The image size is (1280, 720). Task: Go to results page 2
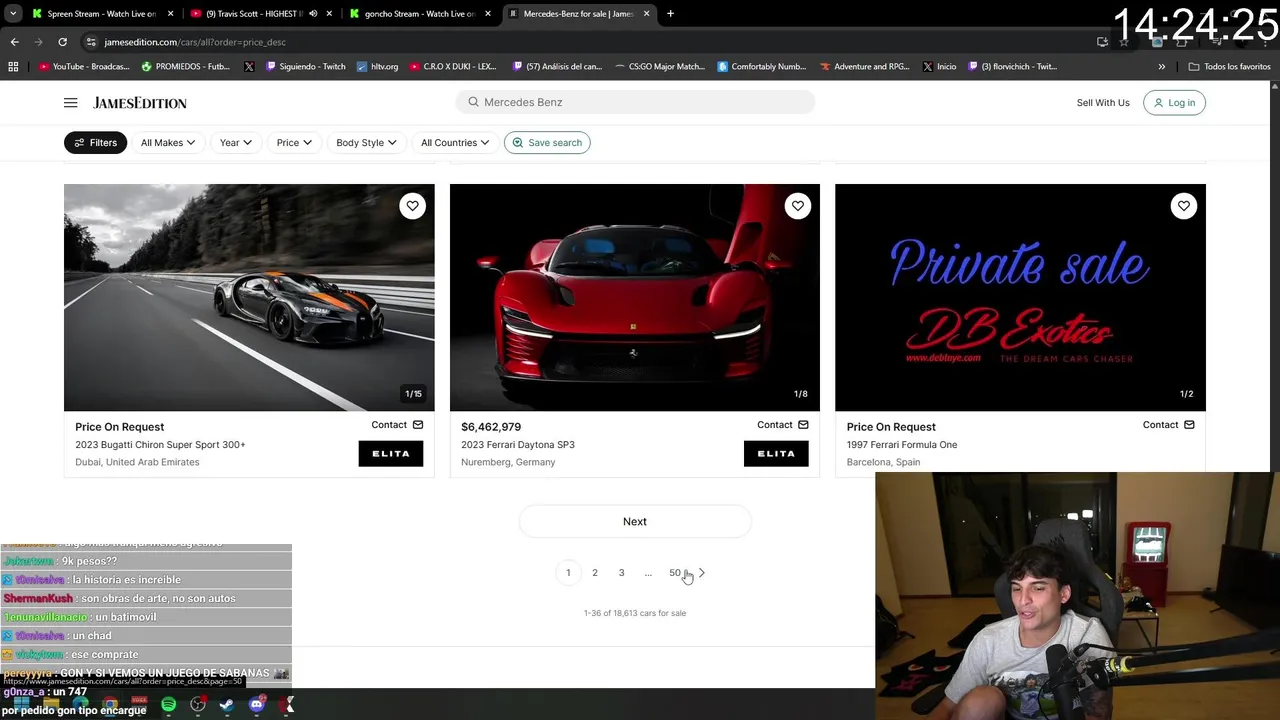click(595, 573)
